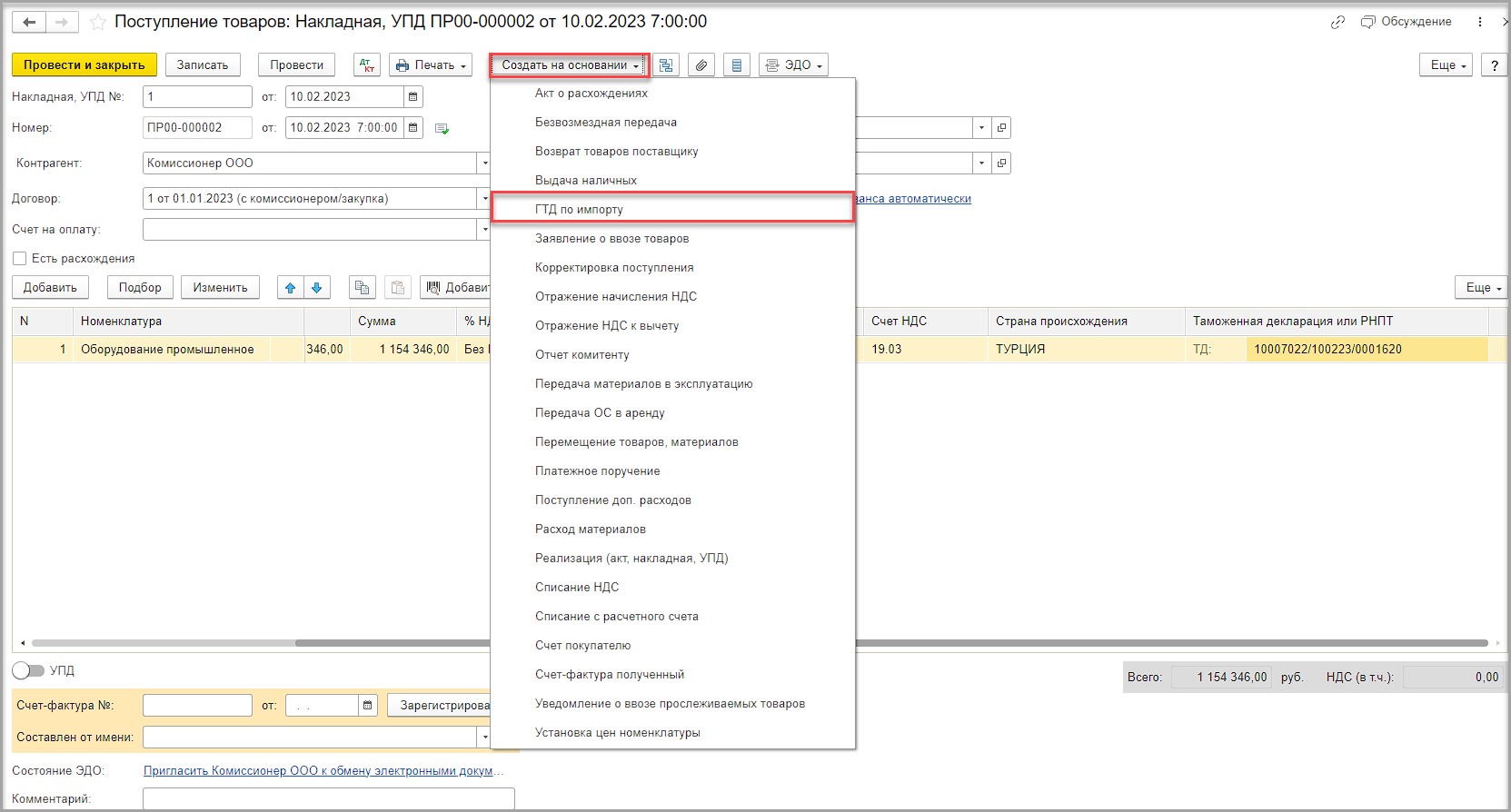Click the table Добавить button
The width and height of the screenshot is (1511, 812).
50,288
